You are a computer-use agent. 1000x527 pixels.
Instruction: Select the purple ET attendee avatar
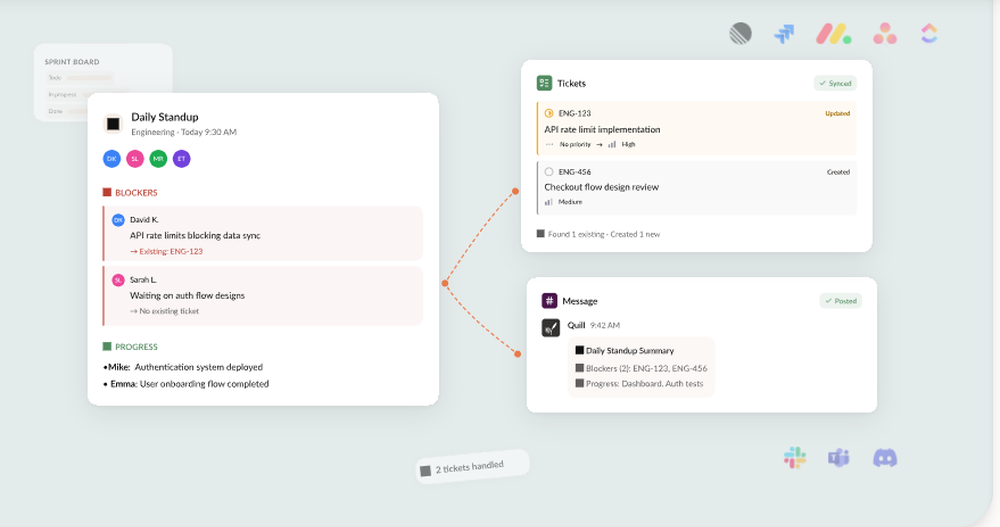(182, 159)
